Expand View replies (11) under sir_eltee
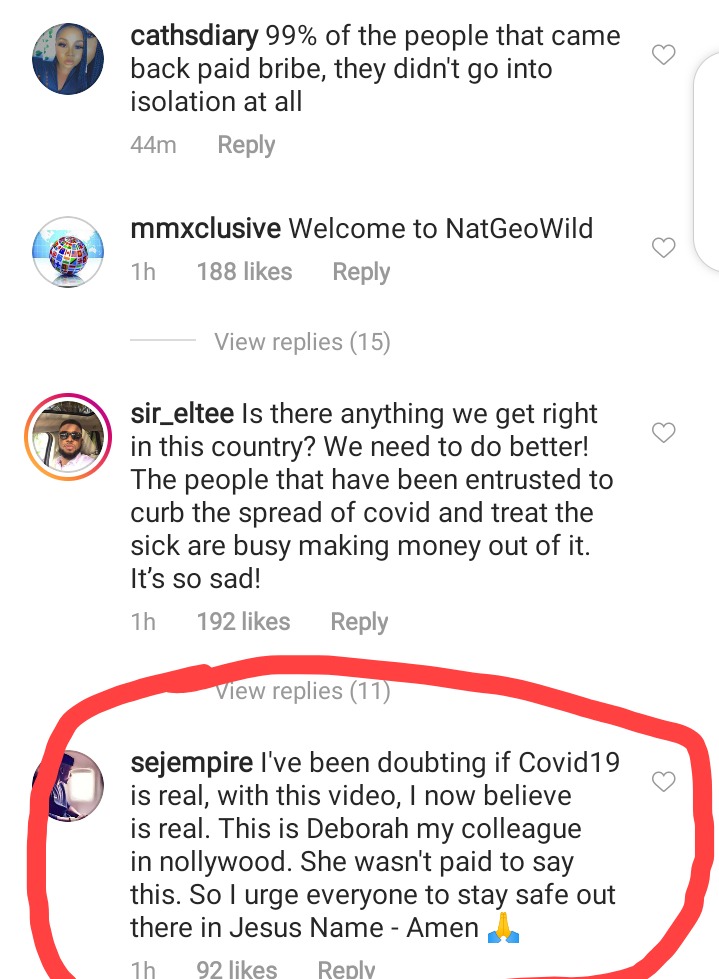Viewport: 719px width, 979px height. (302, 691)
